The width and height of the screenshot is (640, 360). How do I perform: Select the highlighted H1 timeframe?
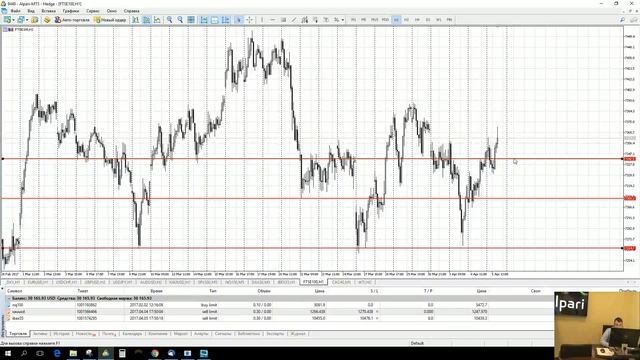[x=396, y=20]
